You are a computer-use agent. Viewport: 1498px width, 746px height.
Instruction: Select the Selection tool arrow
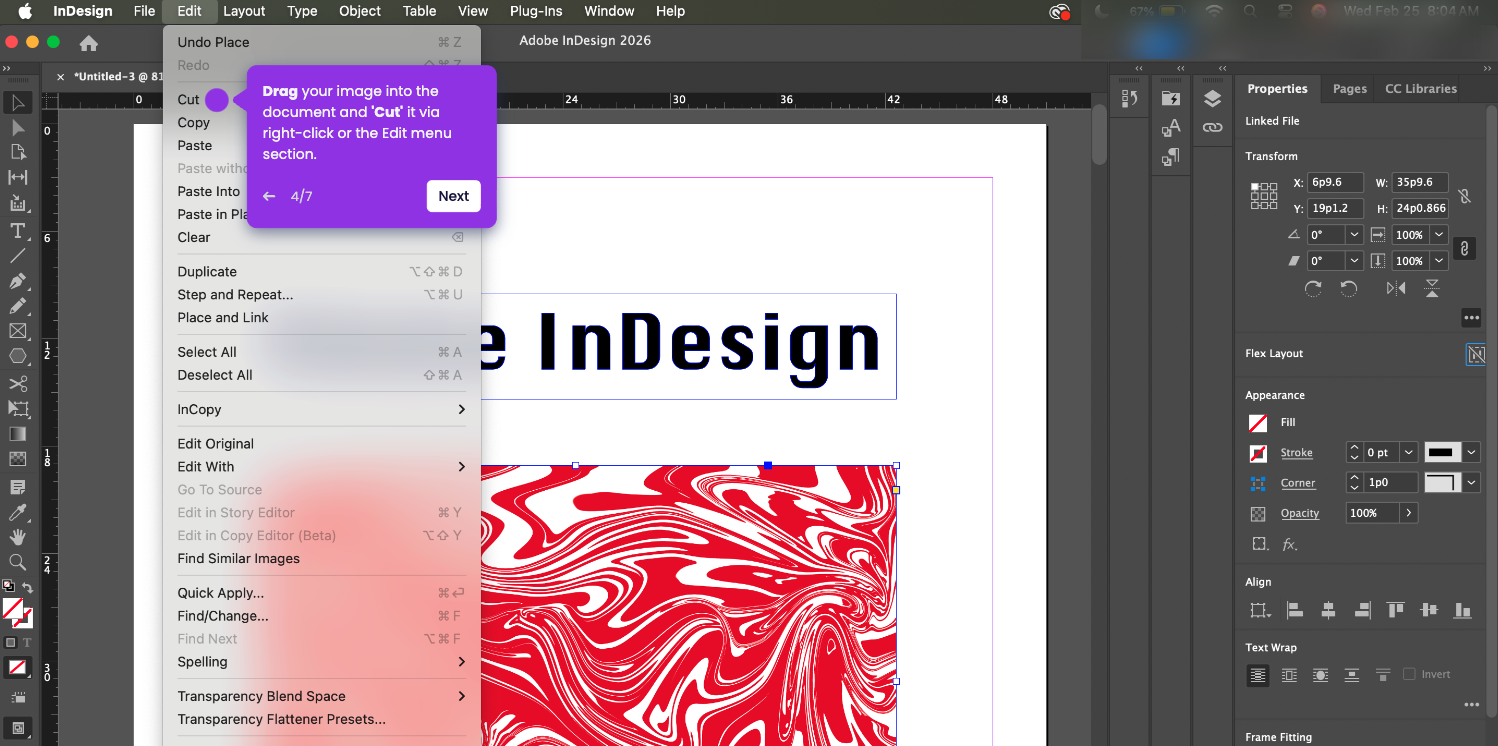click(x=18, y=102)
